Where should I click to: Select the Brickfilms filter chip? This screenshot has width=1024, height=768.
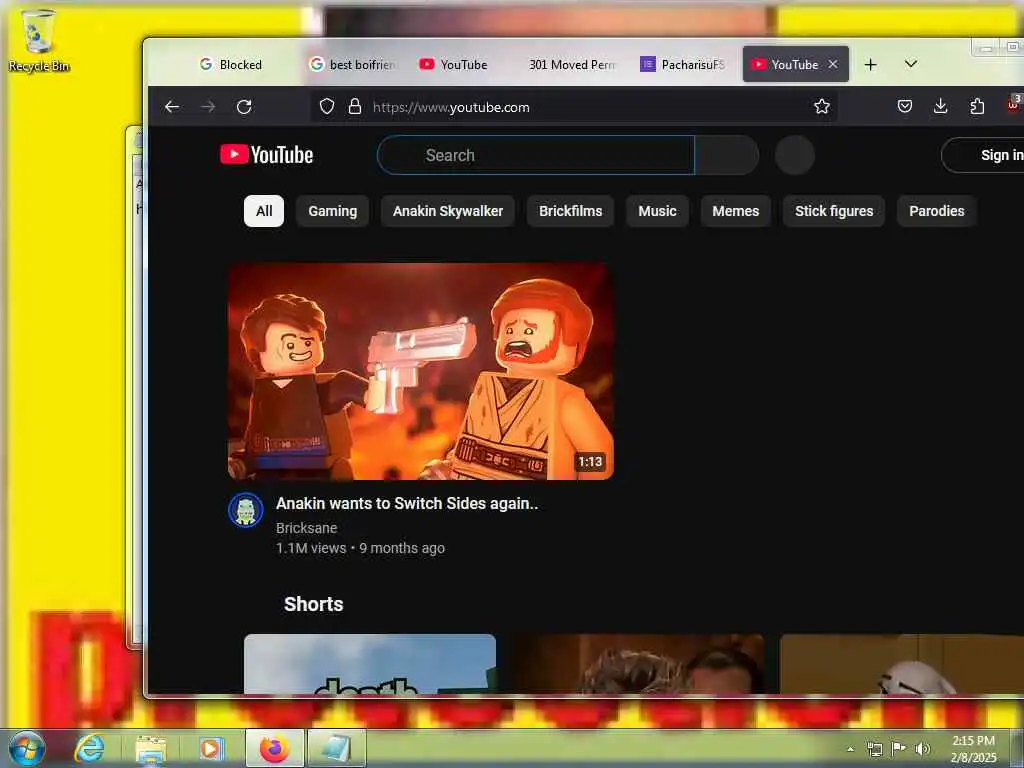(x=570, y=211)
